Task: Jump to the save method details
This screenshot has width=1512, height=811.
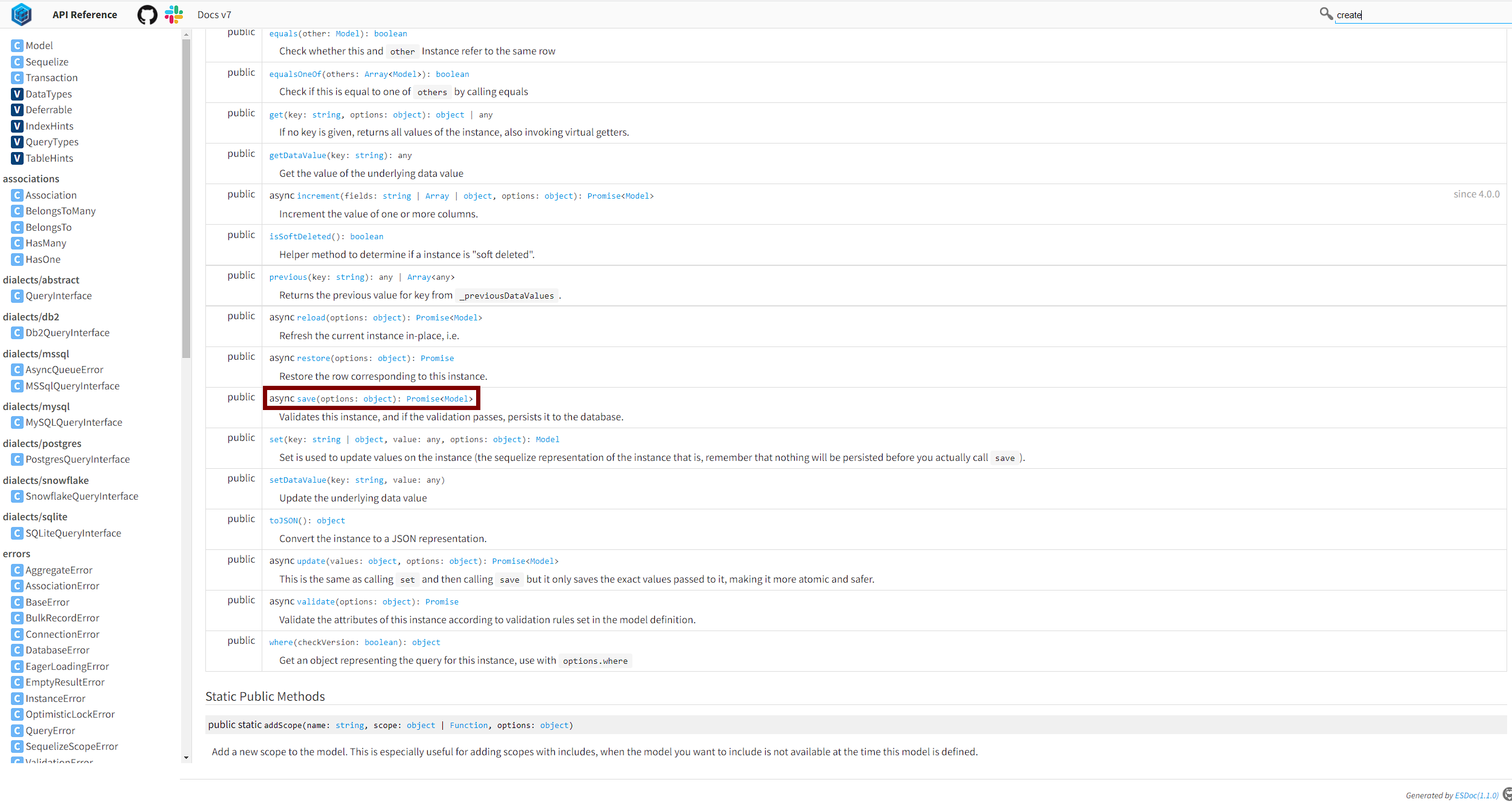Action: tap(306, 399)
